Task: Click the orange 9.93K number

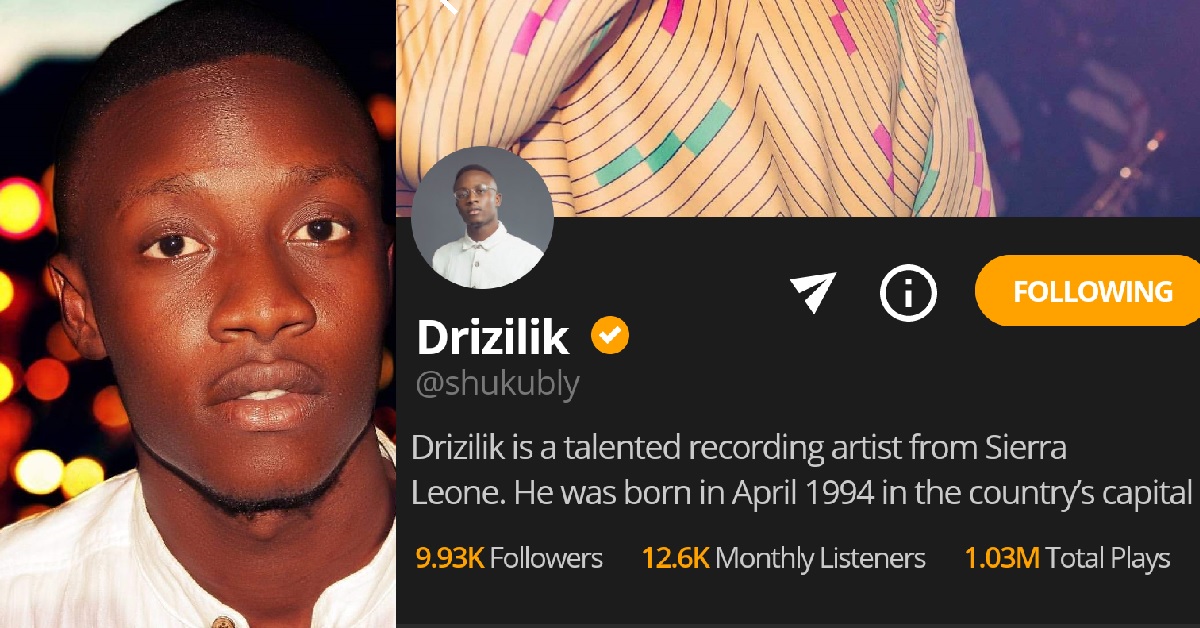Action: click(449, 558)
